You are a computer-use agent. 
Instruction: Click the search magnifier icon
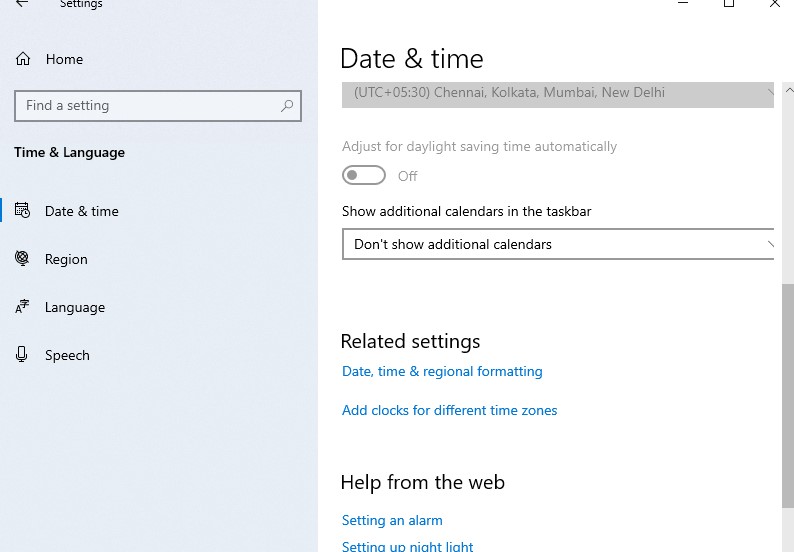pos(287,106)
